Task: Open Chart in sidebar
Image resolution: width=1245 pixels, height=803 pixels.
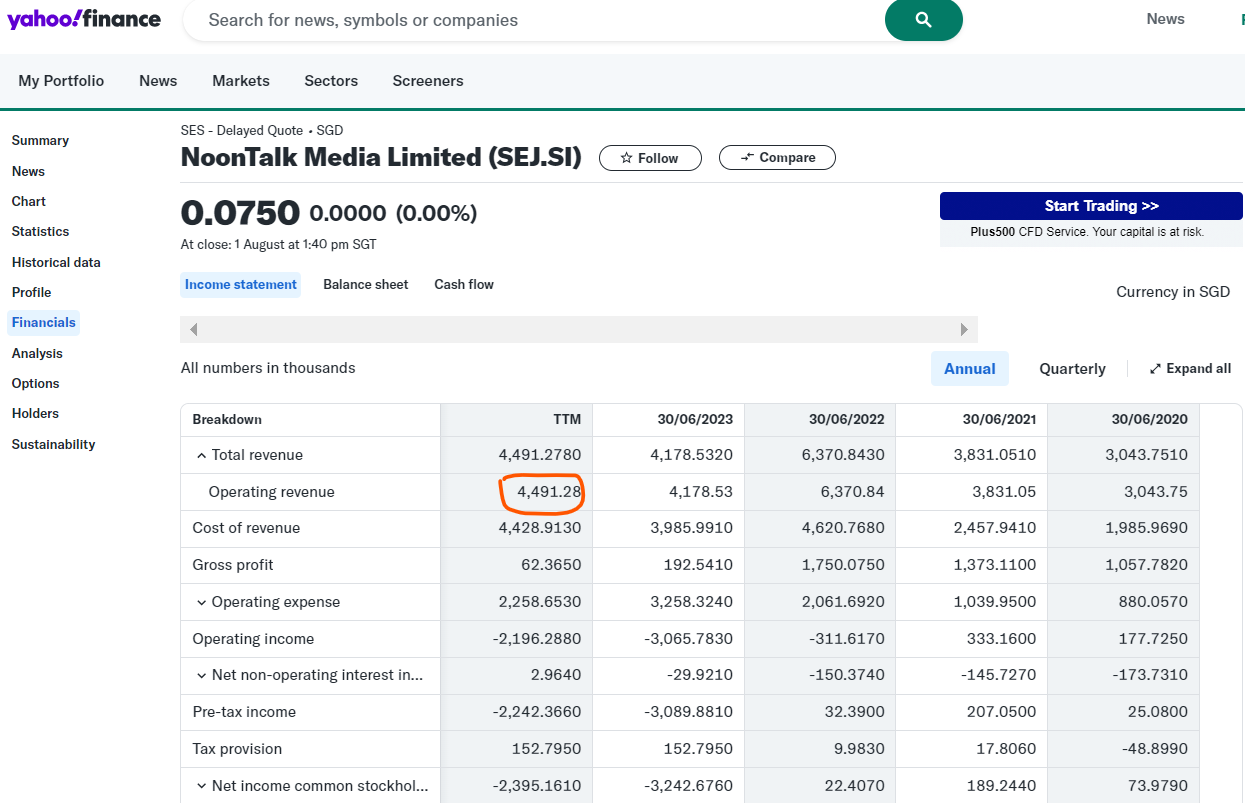Action: [29, 201]
